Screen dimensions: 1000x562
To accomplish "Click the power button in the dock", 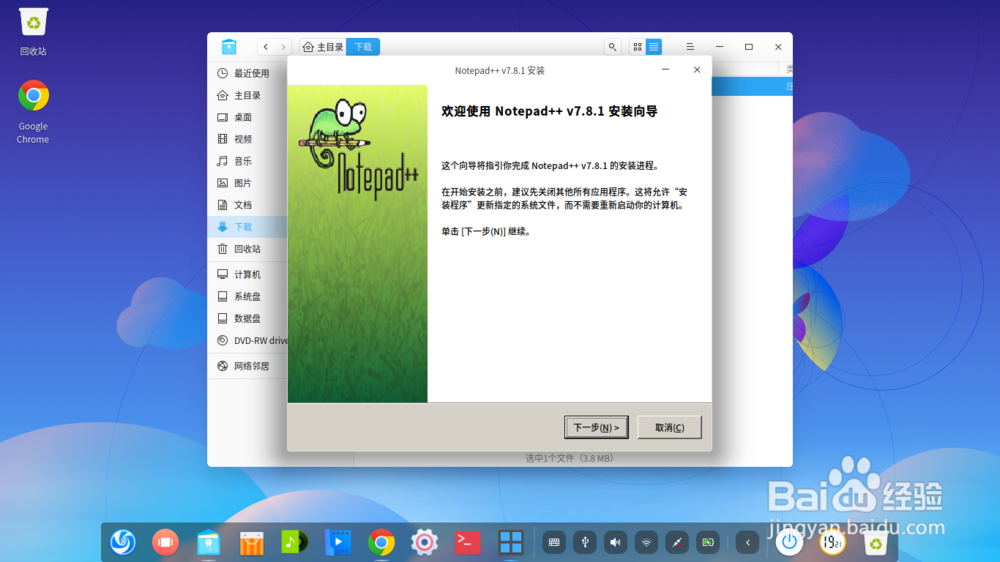I will coord(790,542).
